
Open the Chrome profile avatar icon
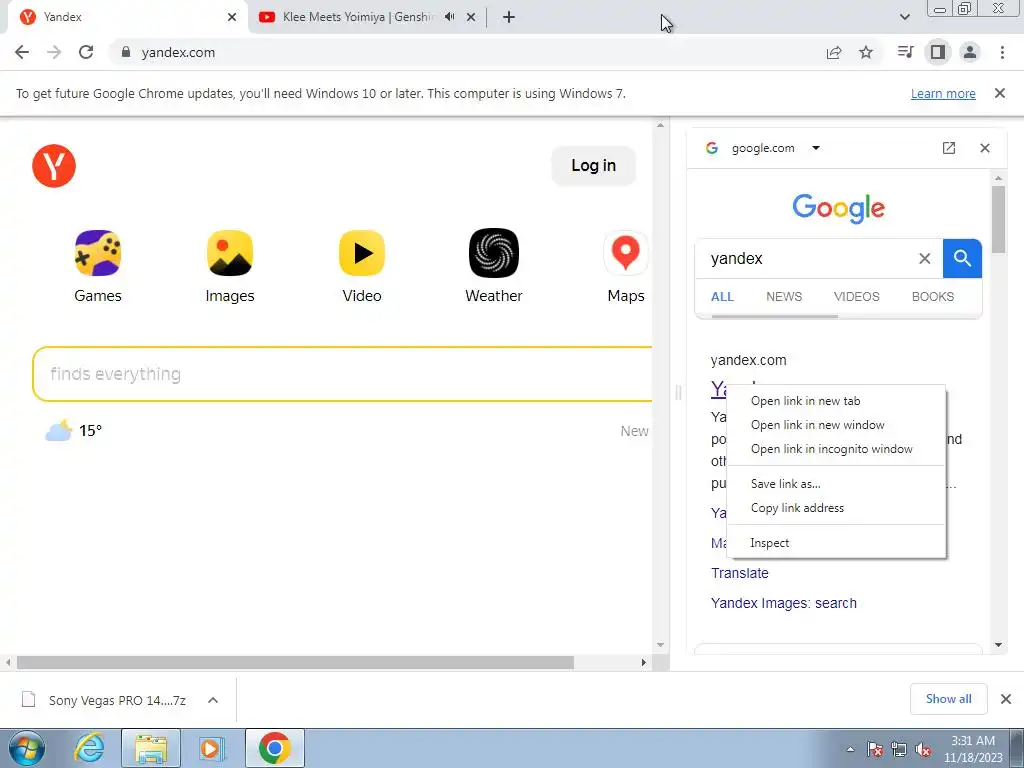(x=970, y=52)
